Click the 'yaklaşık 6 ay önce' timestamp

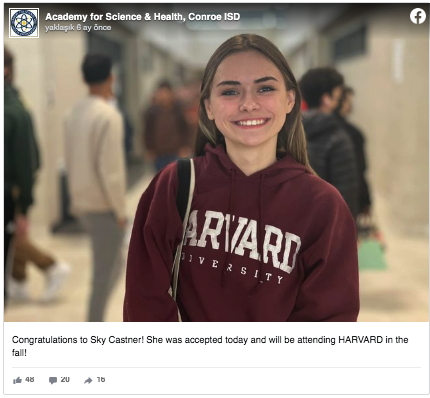(78, 28)
